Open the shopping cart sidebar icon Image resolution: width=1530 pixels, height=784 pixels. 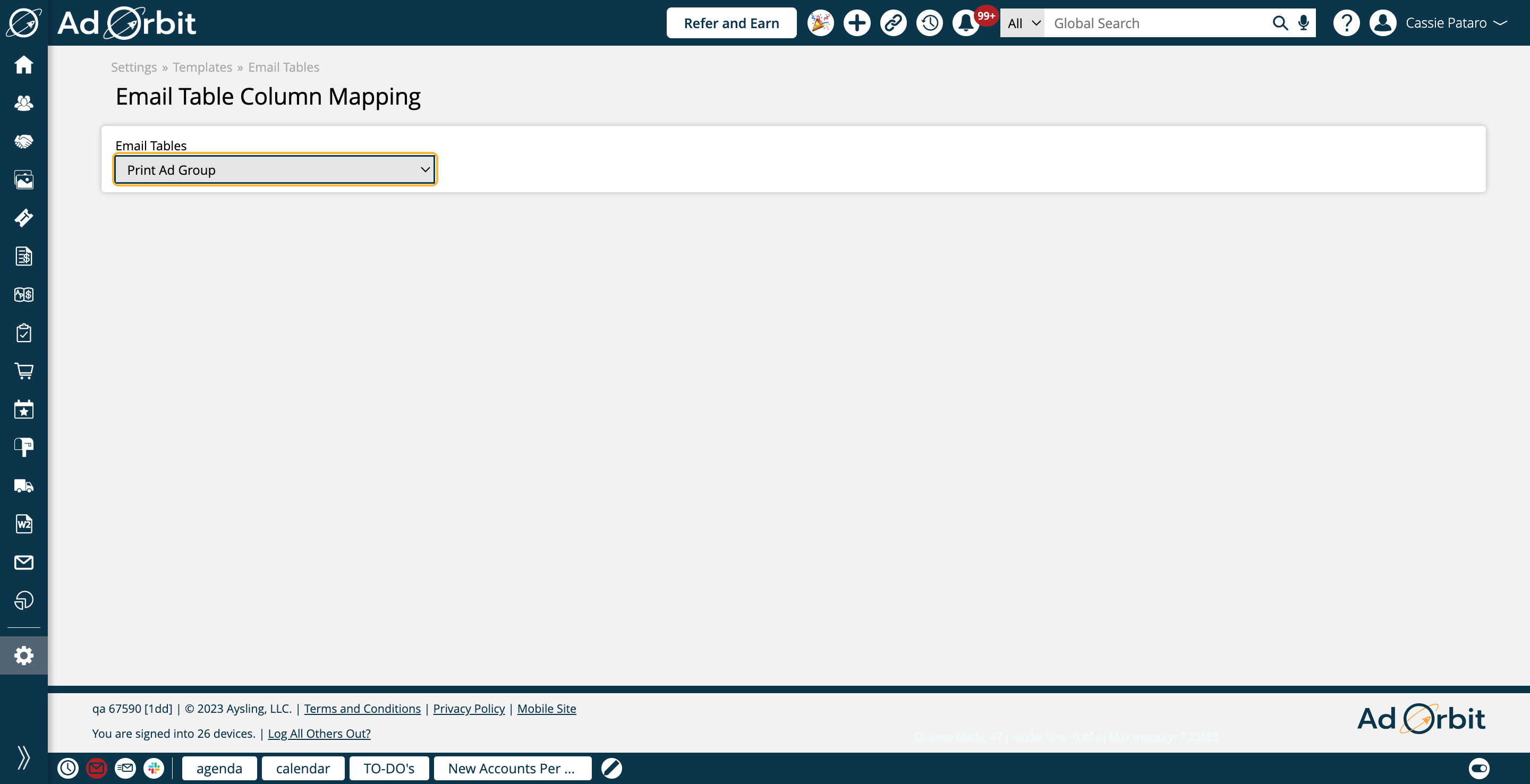click(24, 371)
